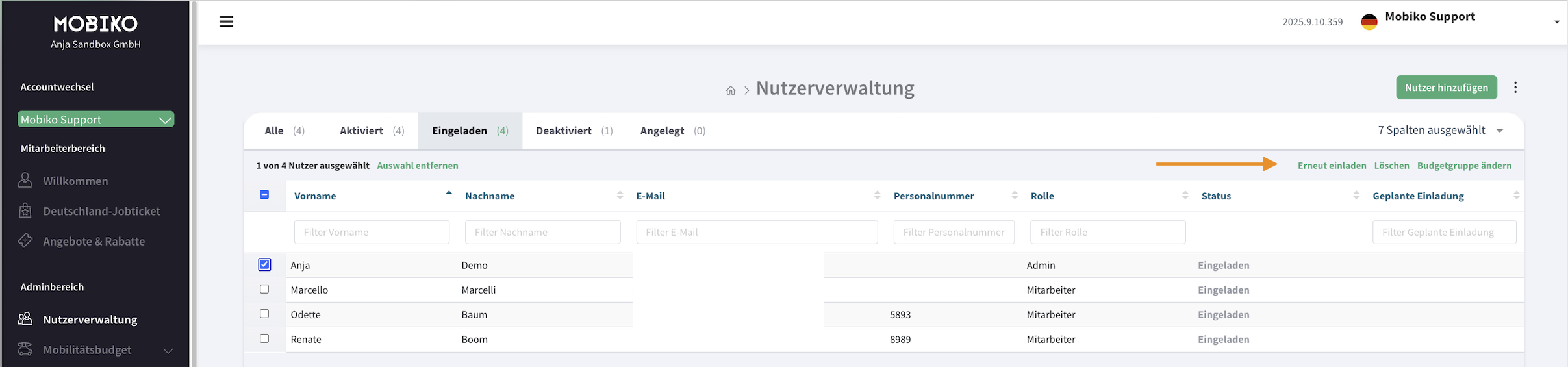Toggle the select-all header checkbox
1568x367 pixels.
264,194
